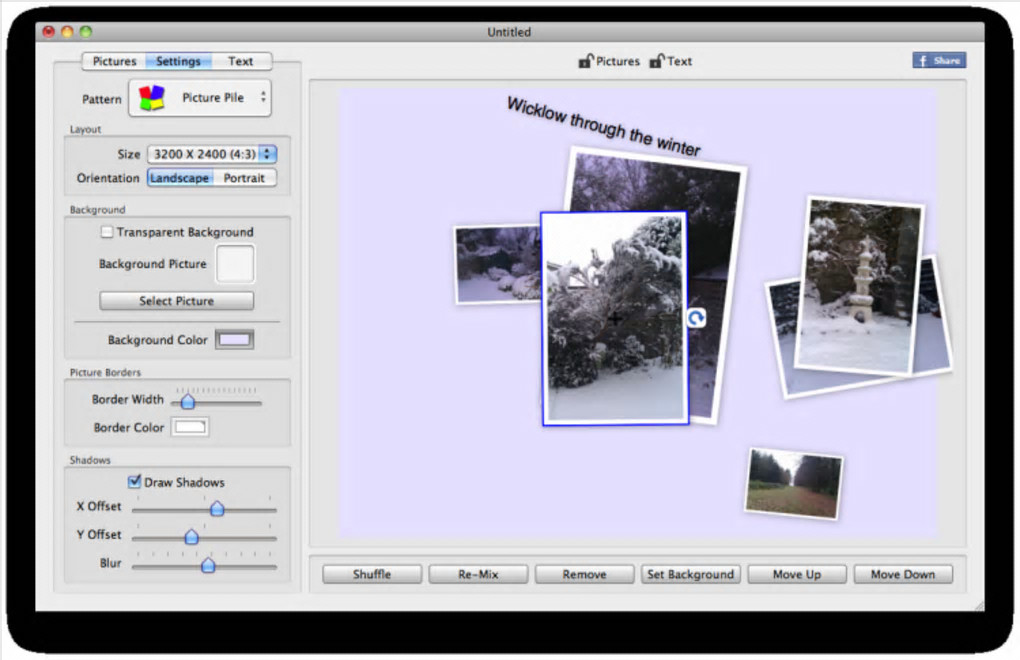1020x660 pixels.
Task: Enable the Transparent Background checkbox
Action: (107, 231)
